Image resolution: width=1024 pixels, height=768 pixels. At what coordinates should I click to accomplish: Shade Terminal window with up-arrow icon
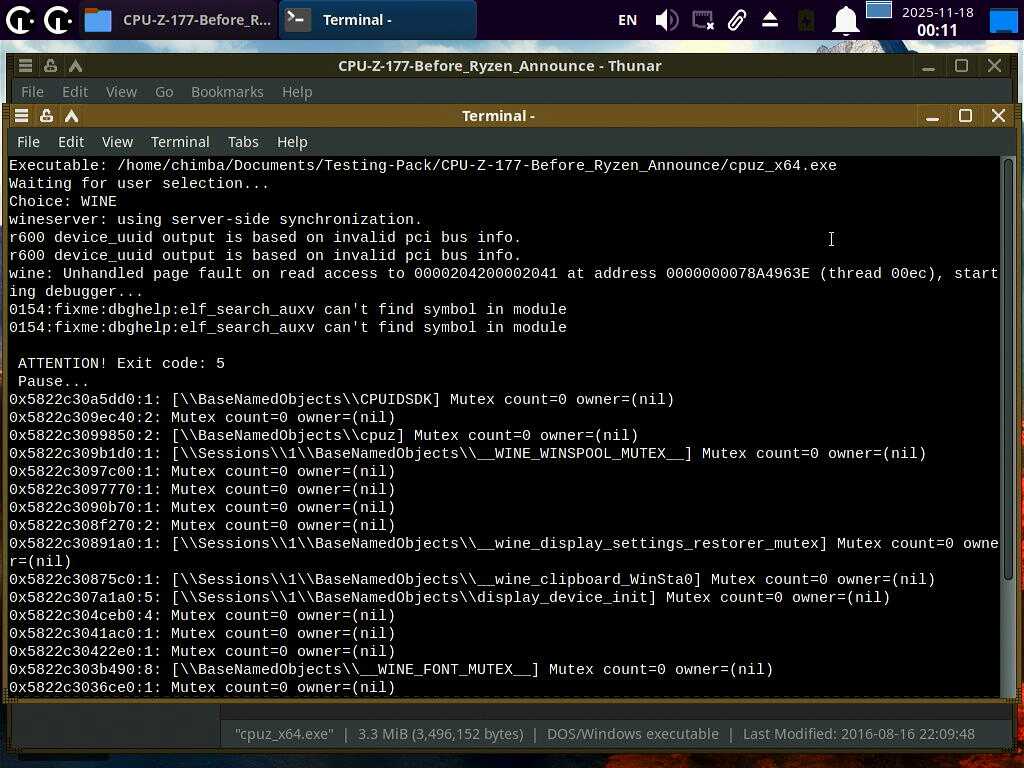71,116
